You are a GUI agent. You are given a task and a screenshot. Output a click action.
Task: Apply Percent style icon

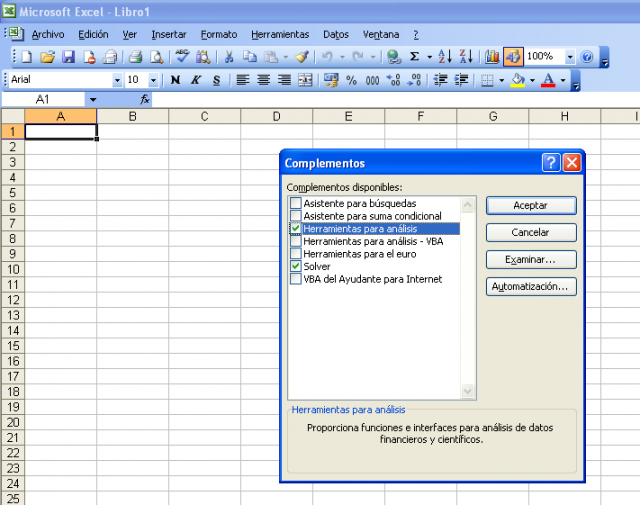351,80
